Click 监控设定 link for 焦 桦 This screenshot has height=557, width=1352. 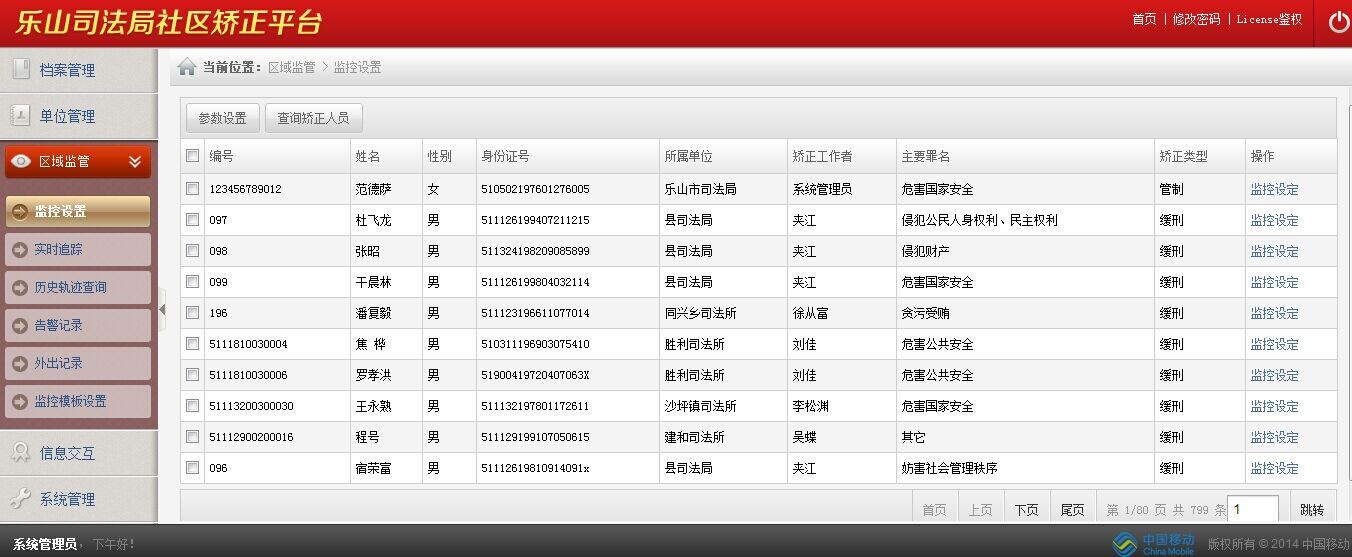pyautogui.click(x=1274, y=344)
